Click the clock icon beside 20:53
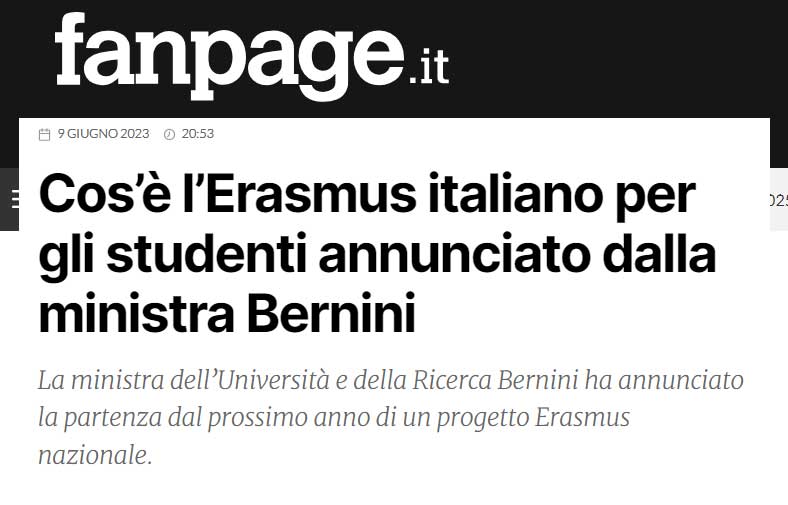The height and width of the screenshot is (505, 788). tap(169, 134)
